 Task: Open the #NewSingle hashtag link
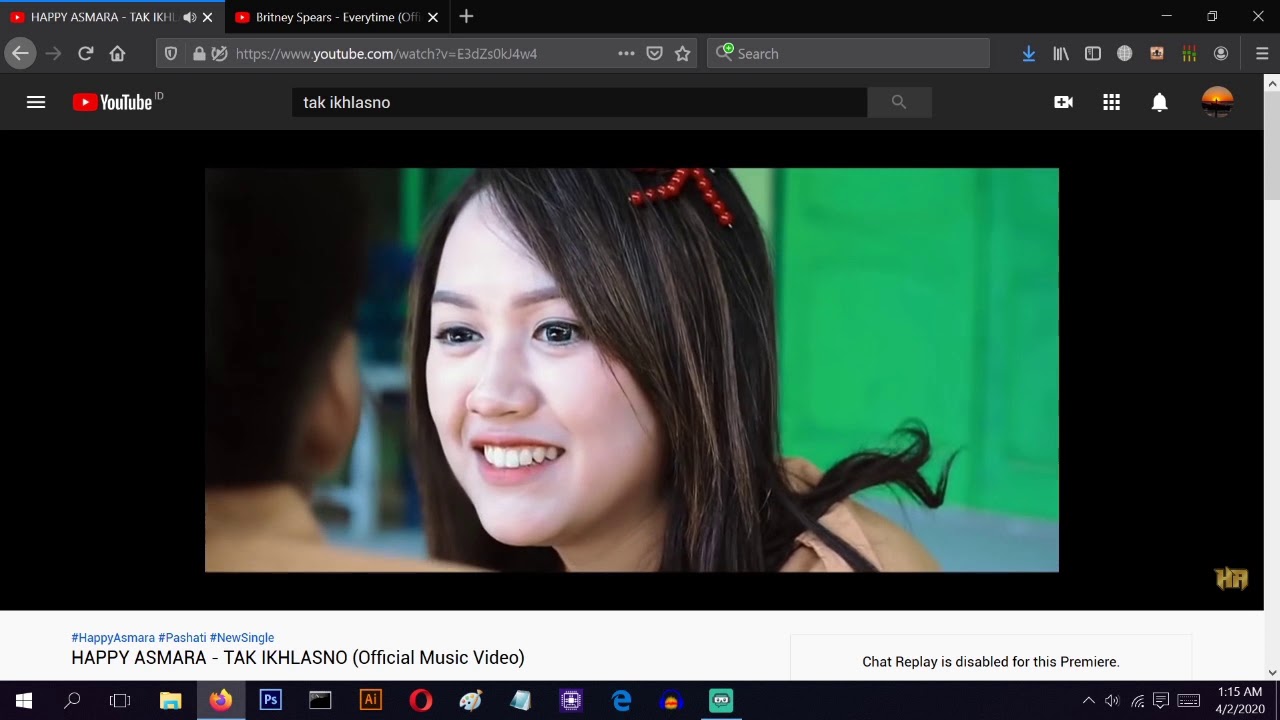(x=242, y=638)
